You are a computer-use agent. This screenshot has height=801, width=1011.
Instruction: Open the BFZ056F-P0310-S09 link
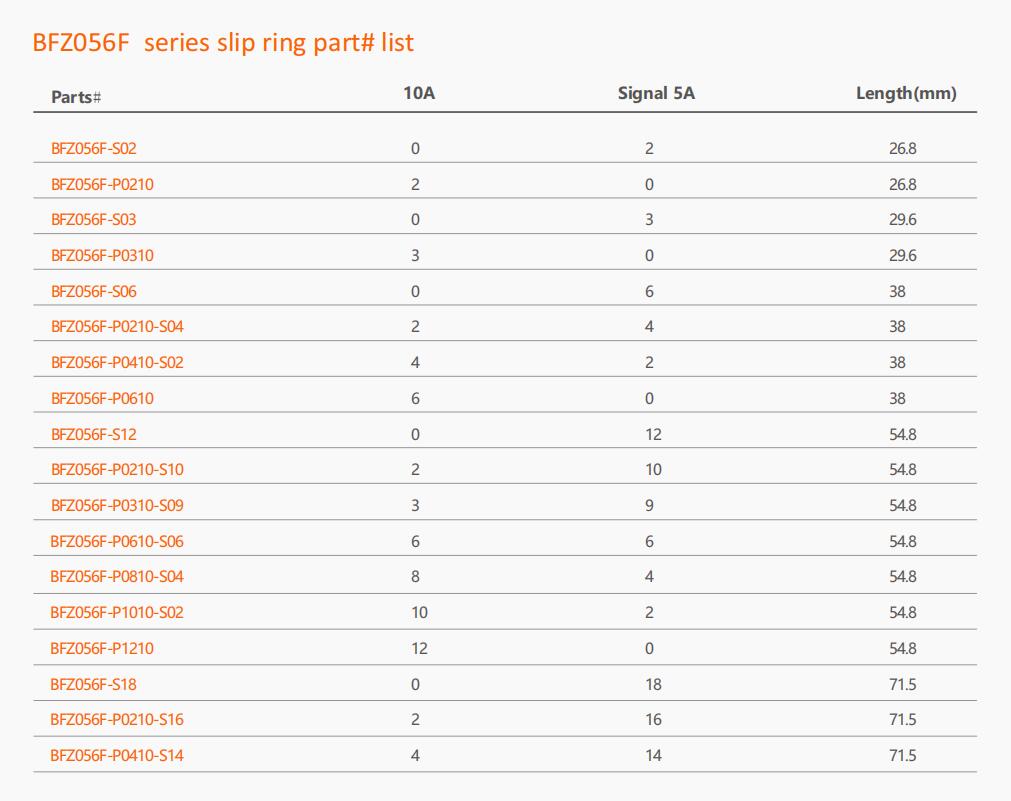(x=117, y=506)
